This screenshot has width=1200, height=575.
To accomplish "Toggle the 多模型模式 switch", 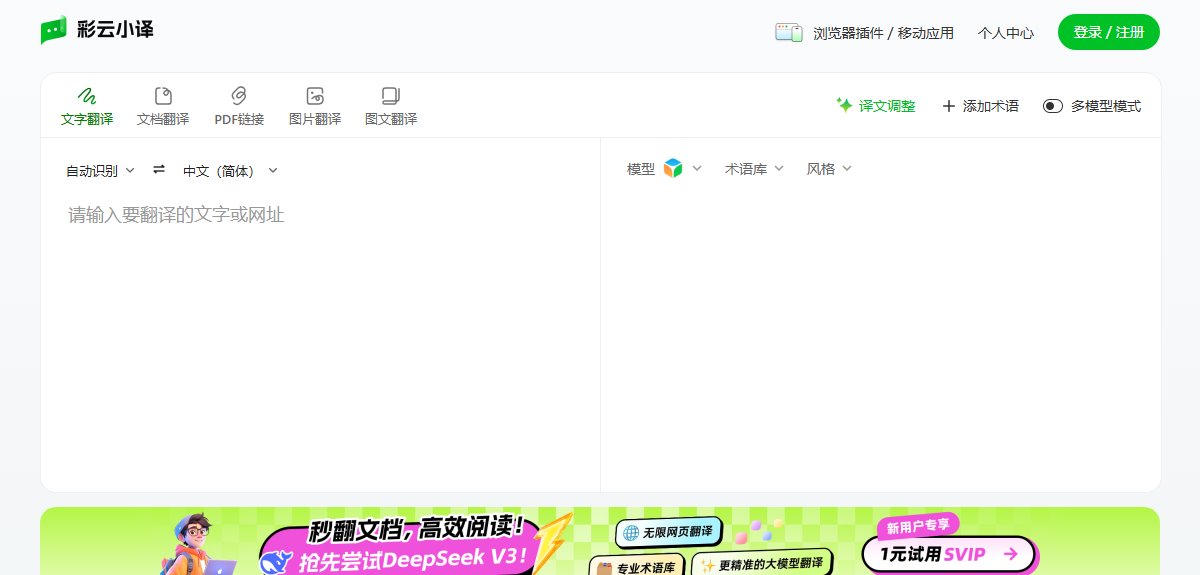I will [x=1052, y=106].
